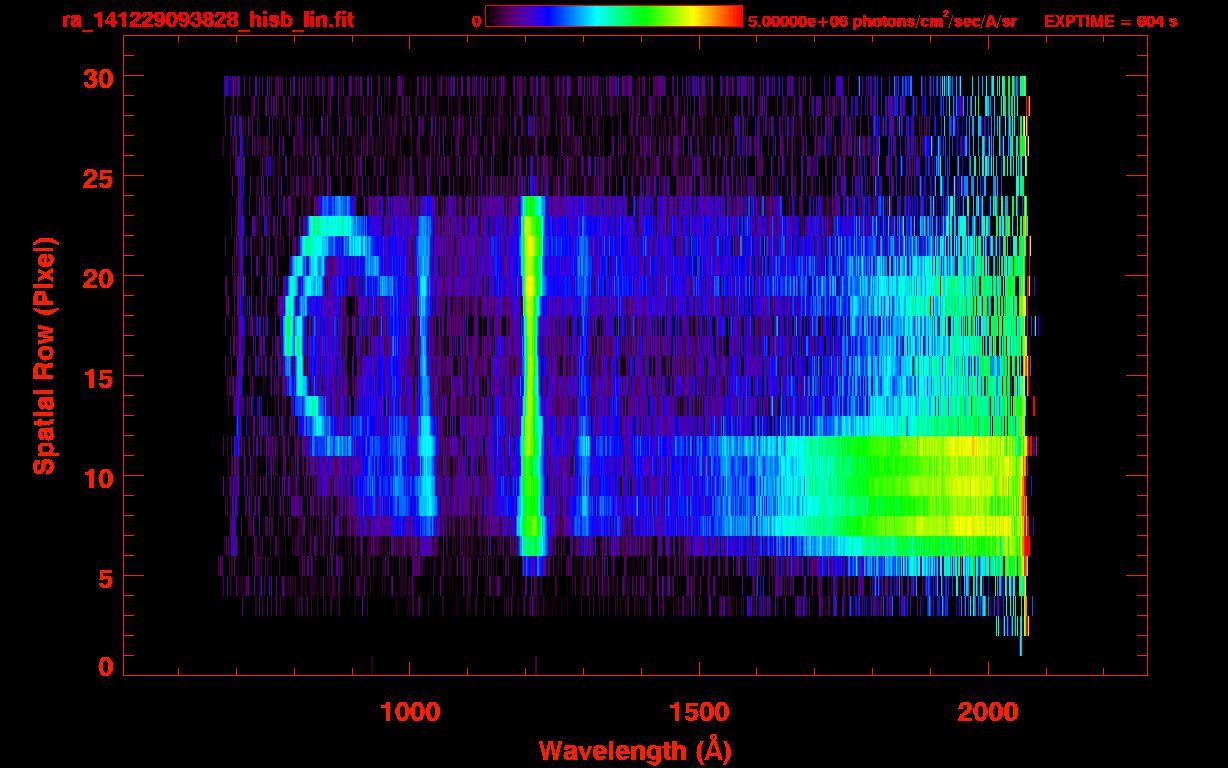The height and width of the screenshot is (768, 1228).
Task: Click the 2000 wavelength tick label
Action: [x=988, y=711]
